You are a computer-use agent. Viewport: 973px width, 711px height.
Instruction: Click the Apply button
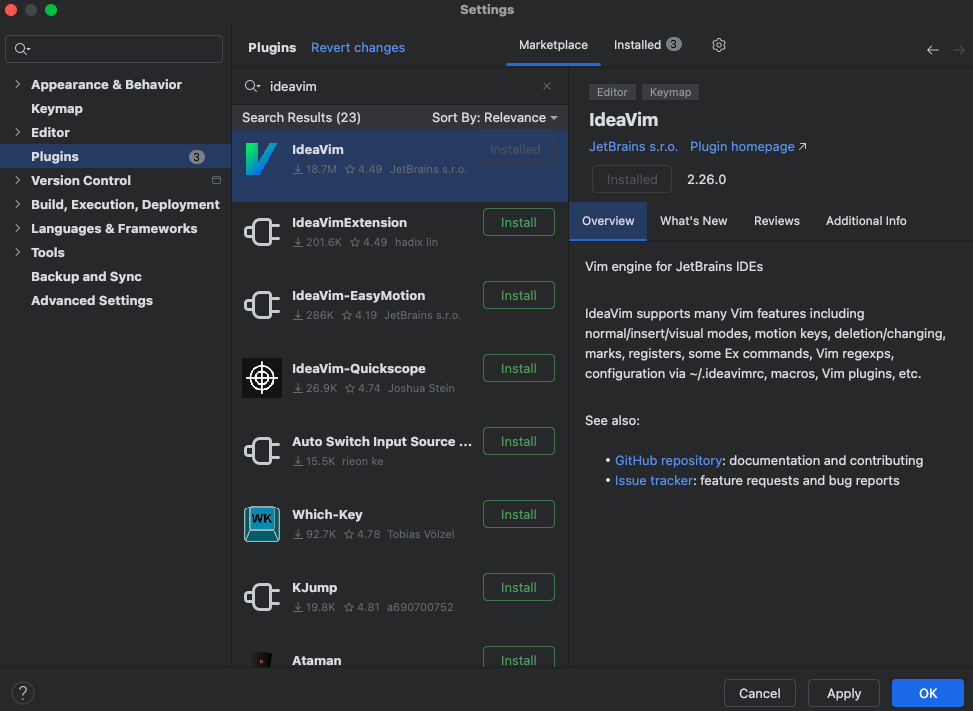click(843, 694)
